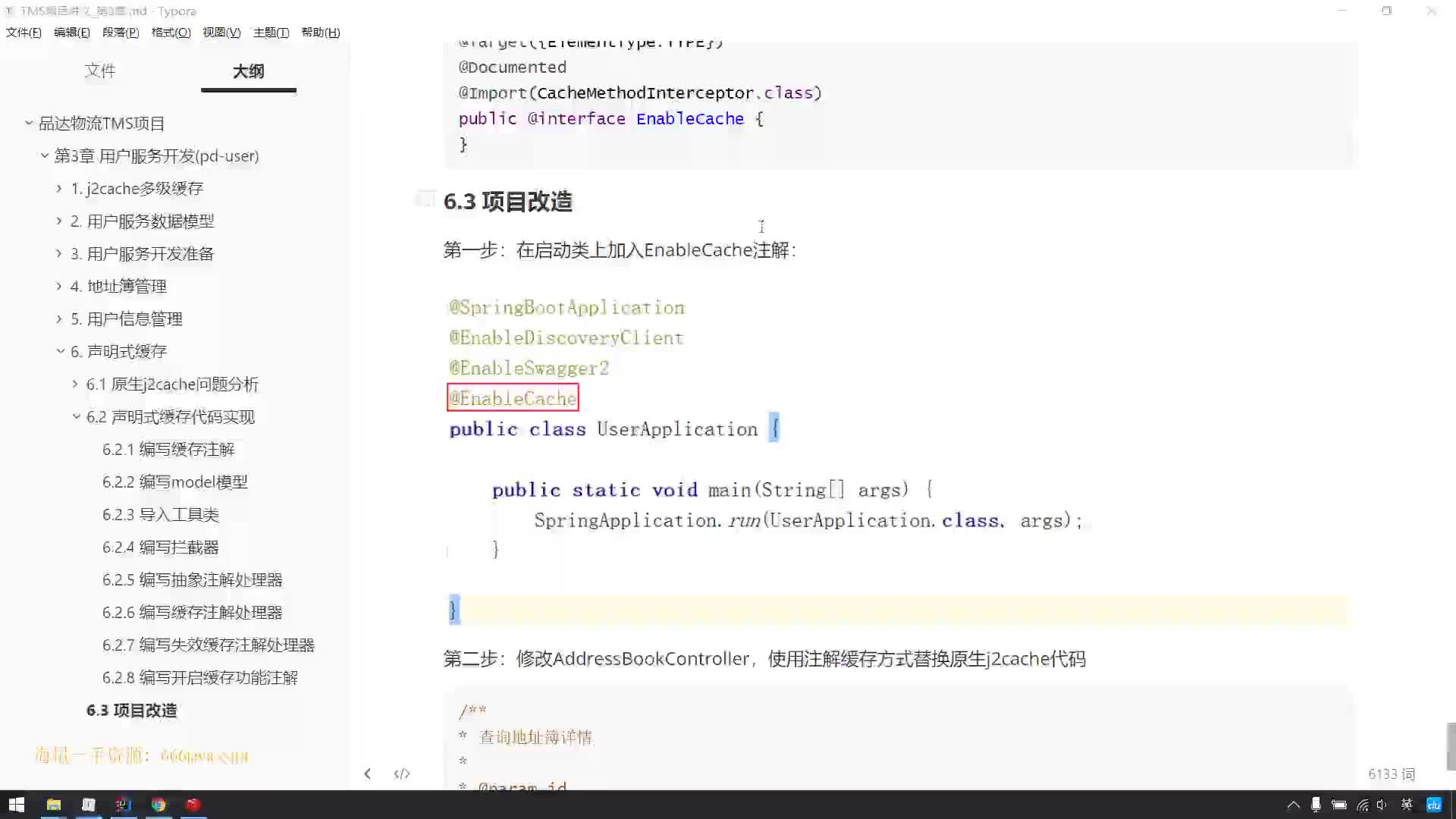
Task: Jump to 6.2.7 编写失效缓存注解处理器
Action: coord(209,645)
